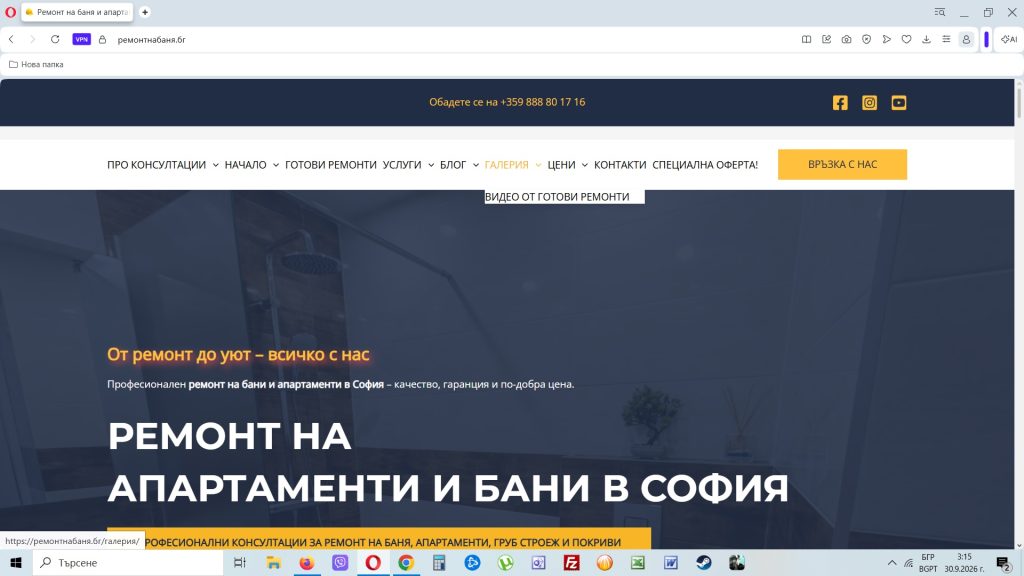Select the Ремонт на баня tab
1024x576 pixels.
click(x=78, y=12)
